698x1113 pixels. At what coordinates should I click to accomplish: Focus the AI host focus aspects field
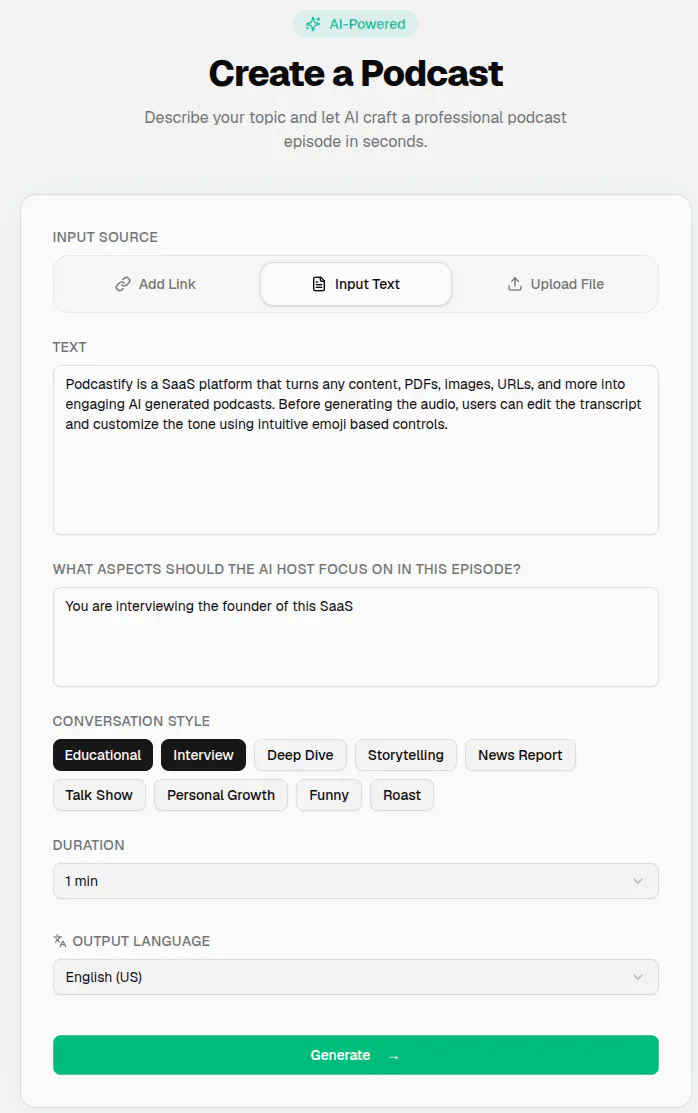(356, 637)
